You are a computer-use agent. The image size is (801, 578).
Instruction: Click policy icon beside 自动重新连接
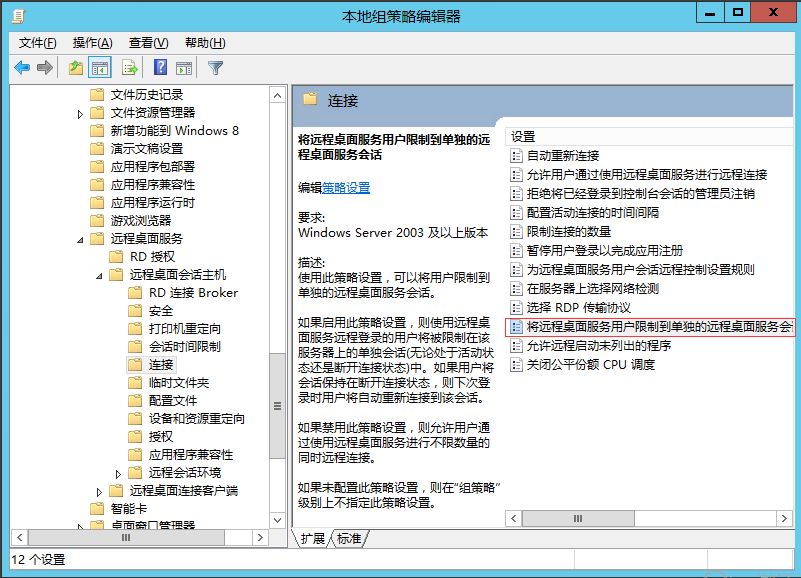516,156
